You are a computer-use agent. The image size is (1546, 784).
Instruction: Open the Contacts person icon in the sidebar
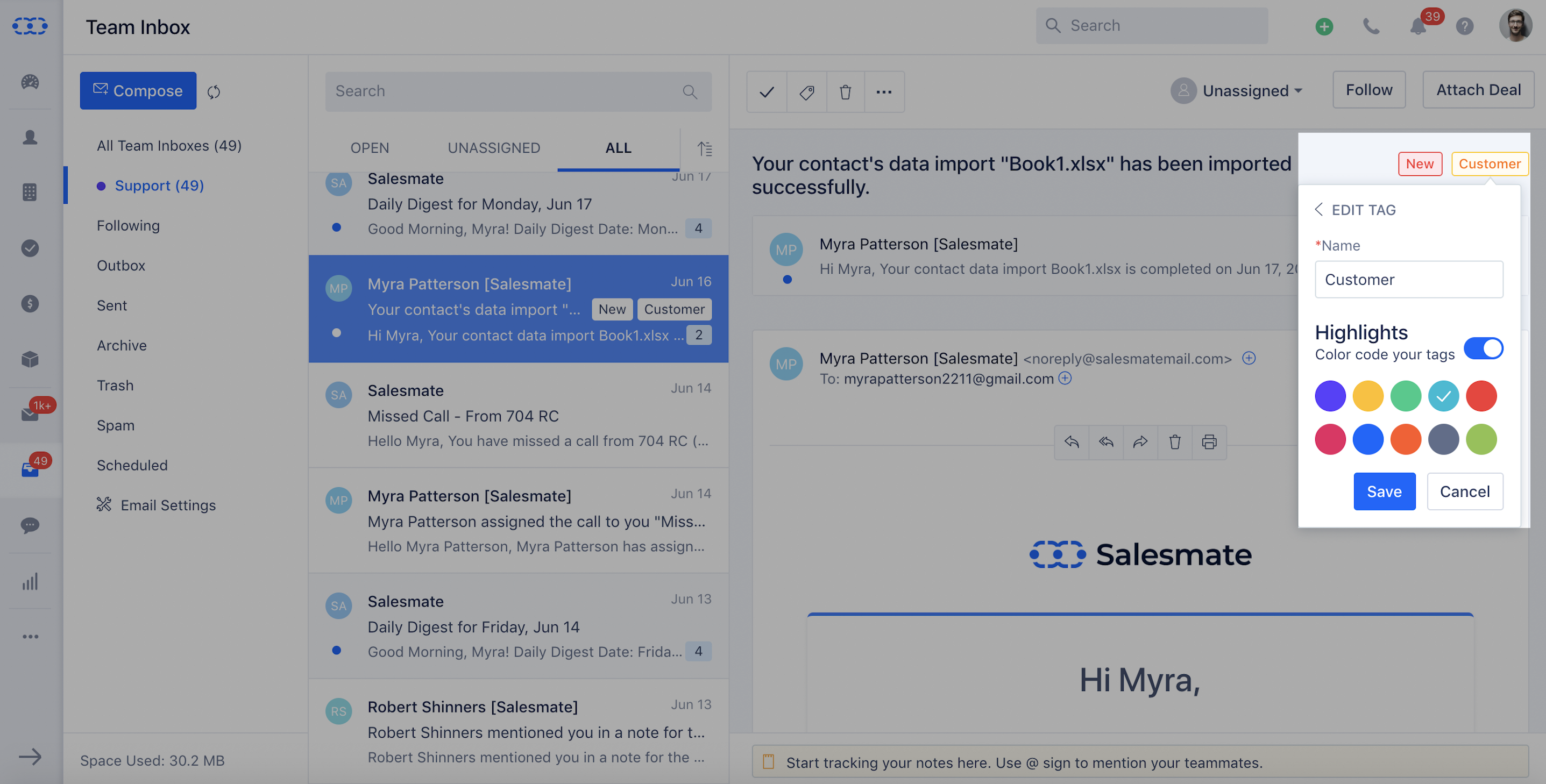[x=30, y=137]
